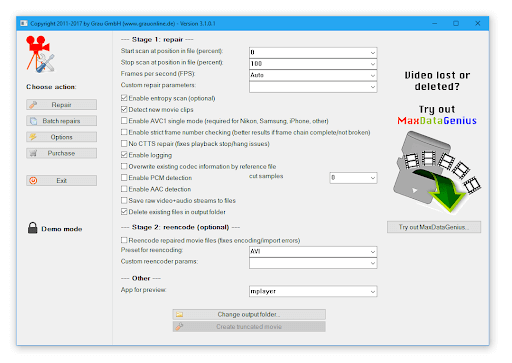This screenshot has width=512, height=363.
Task: Open the Options page
Action: [62, 137]
